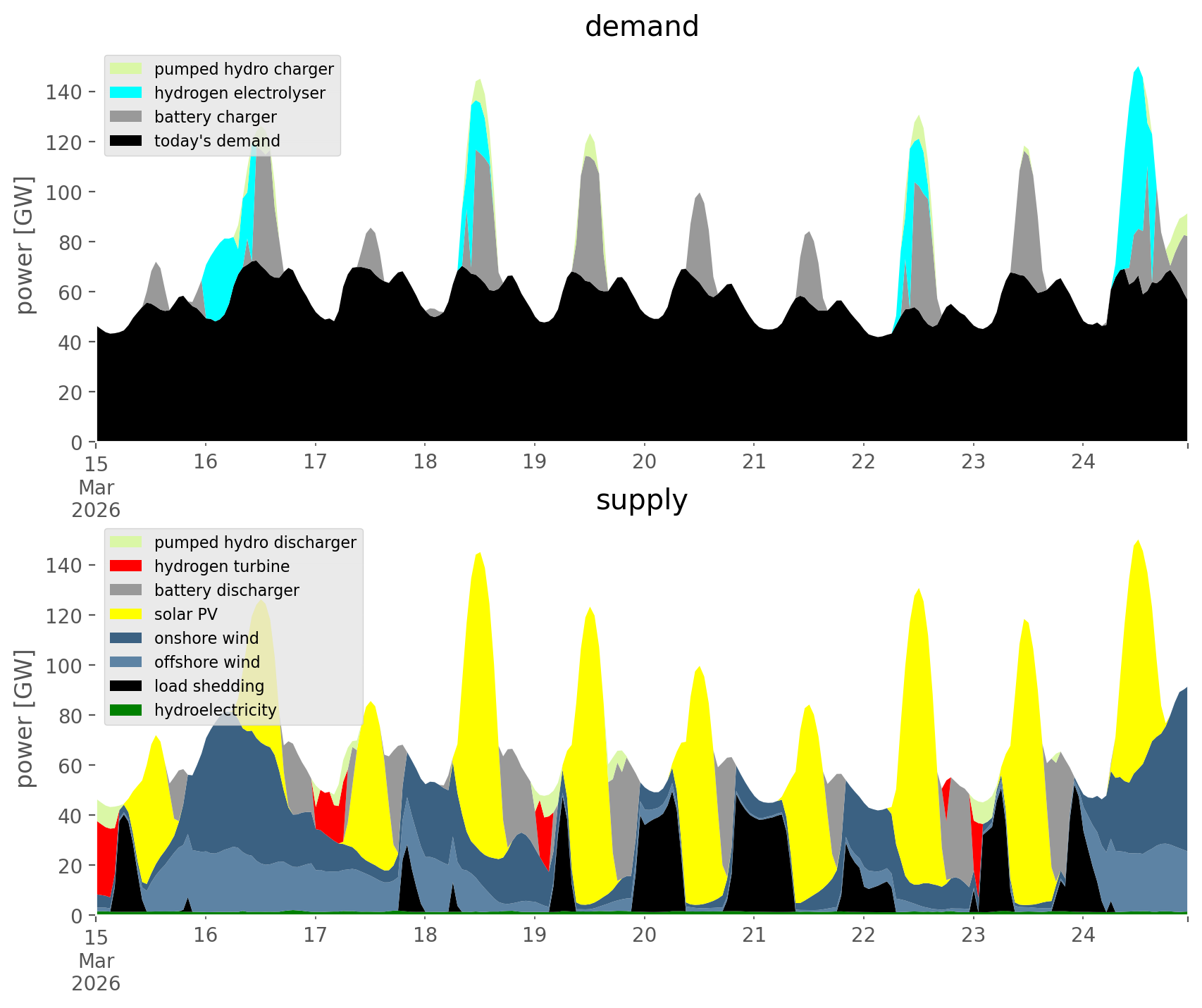Select the 18 date tick on demand chart

point(425,462)
